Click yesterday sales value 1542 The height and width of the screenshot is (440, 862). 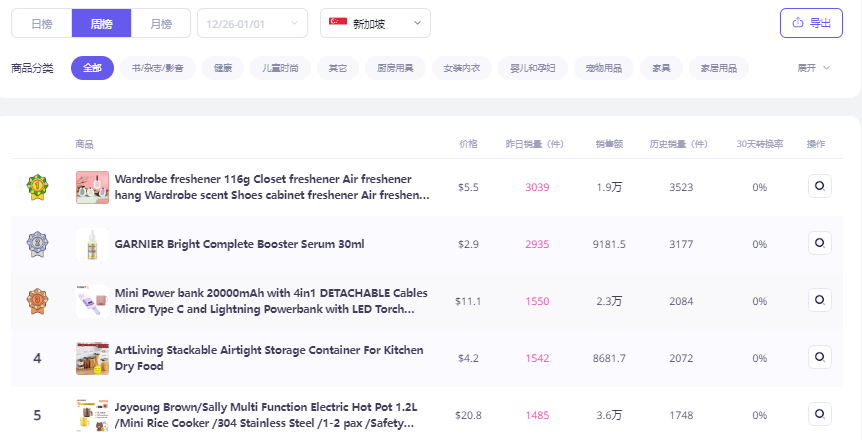tap(537, 358)
